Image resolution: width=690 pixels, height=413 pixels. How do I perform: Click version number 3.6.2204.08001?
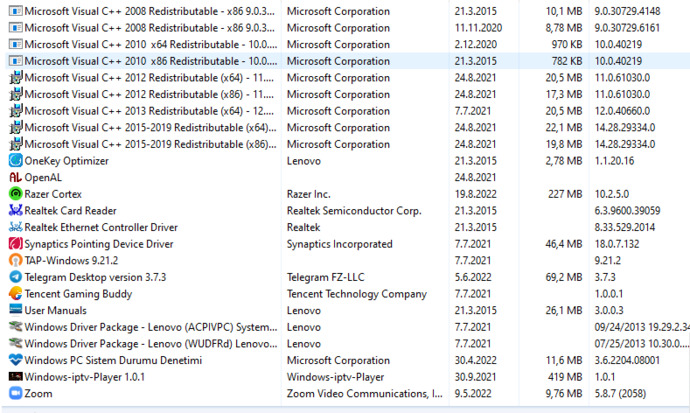[627, 360]
